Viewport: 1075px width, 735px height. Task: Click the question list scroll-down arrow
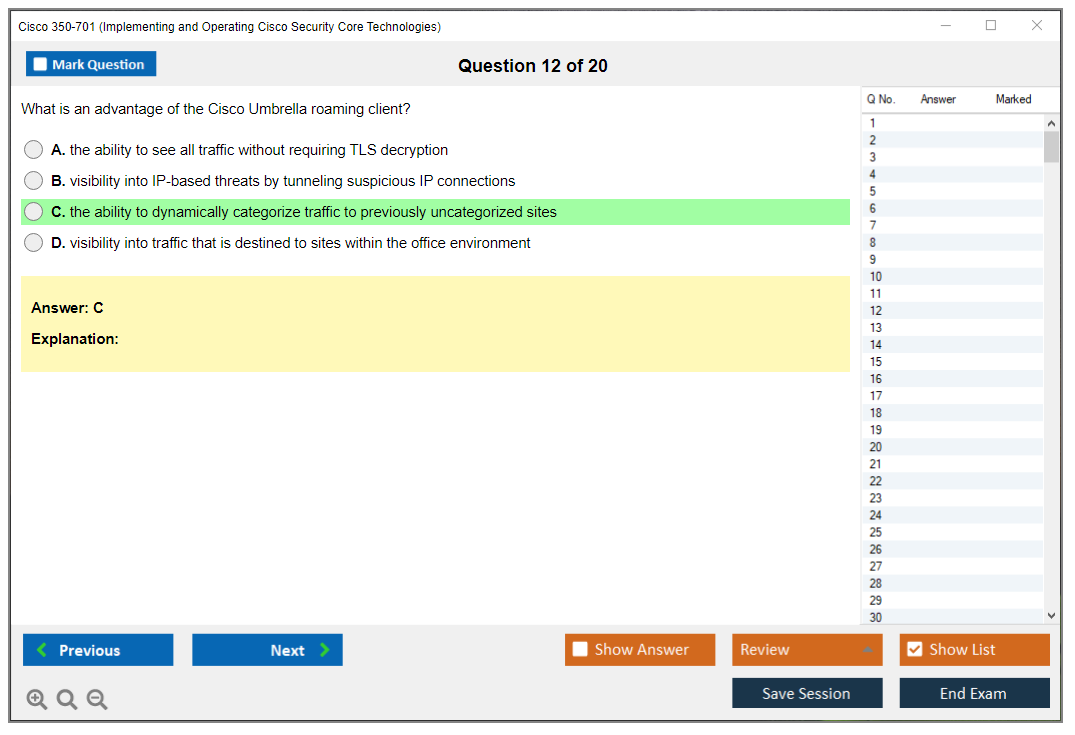(x=1051, y=615)
